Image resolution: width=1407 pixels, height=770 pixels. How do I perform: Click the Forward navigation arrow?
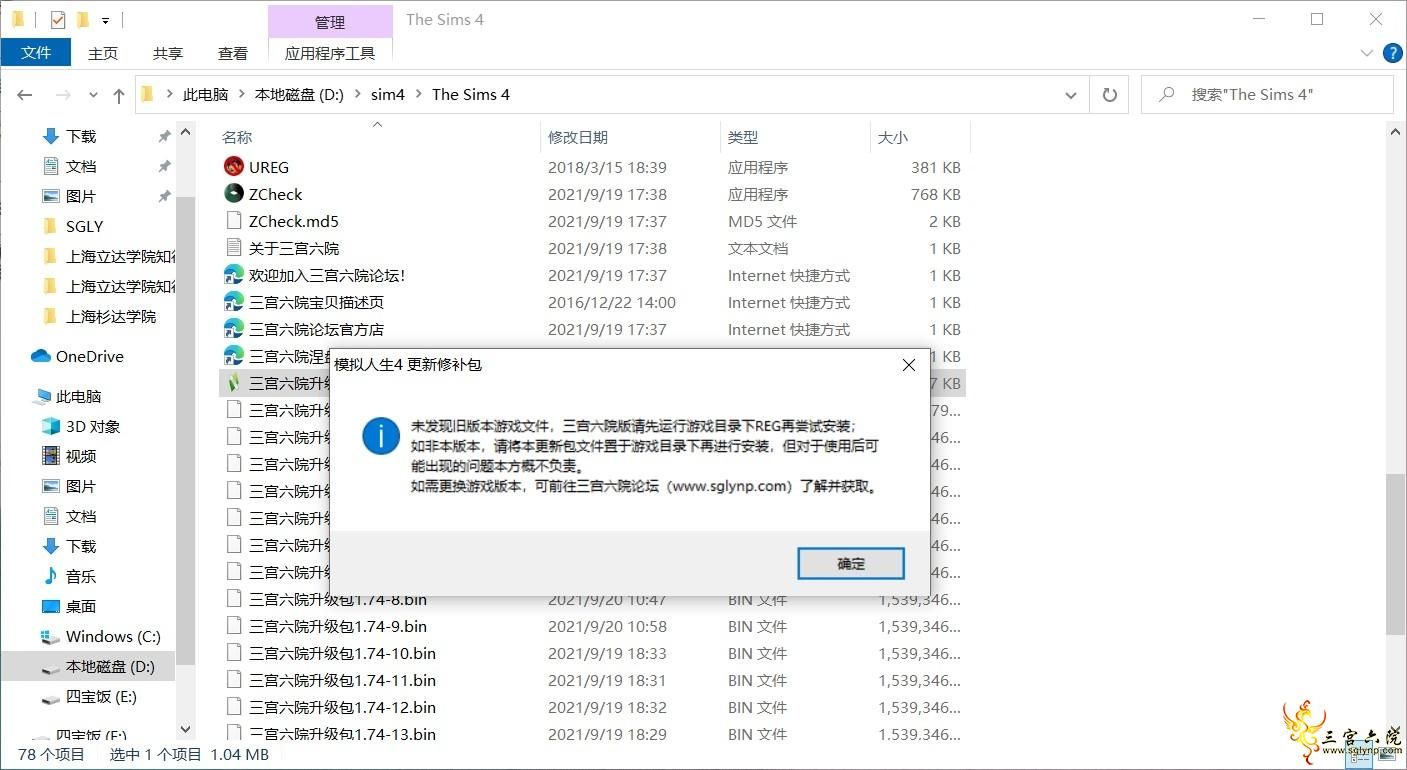(x=63, y=95)
